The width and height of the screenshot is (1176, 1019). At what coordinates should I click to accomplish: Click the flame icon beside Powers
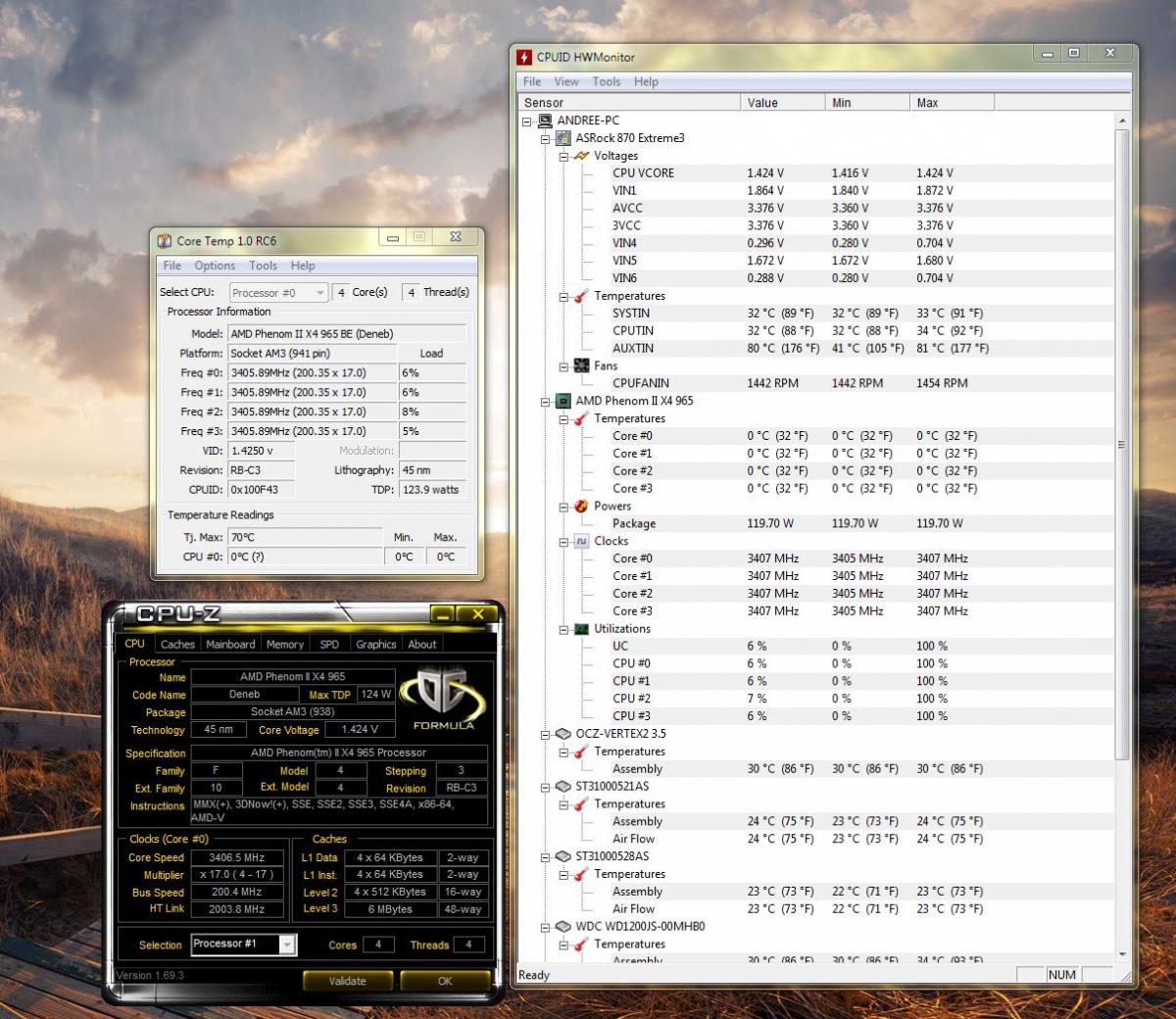pyautogui.click(x=581, y=507)
